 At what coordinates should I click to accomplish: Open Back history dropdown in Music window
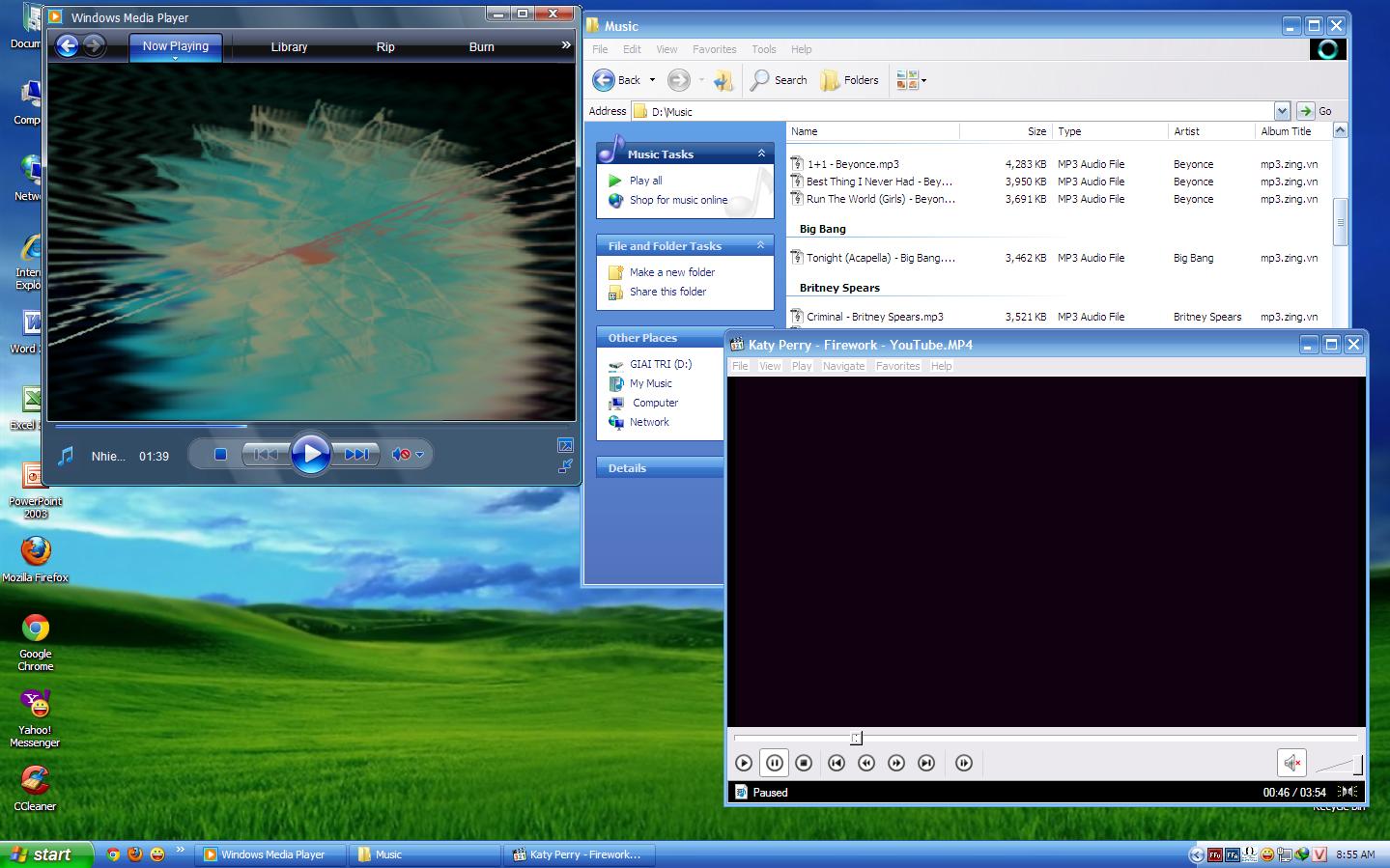[x=652, y=80]
